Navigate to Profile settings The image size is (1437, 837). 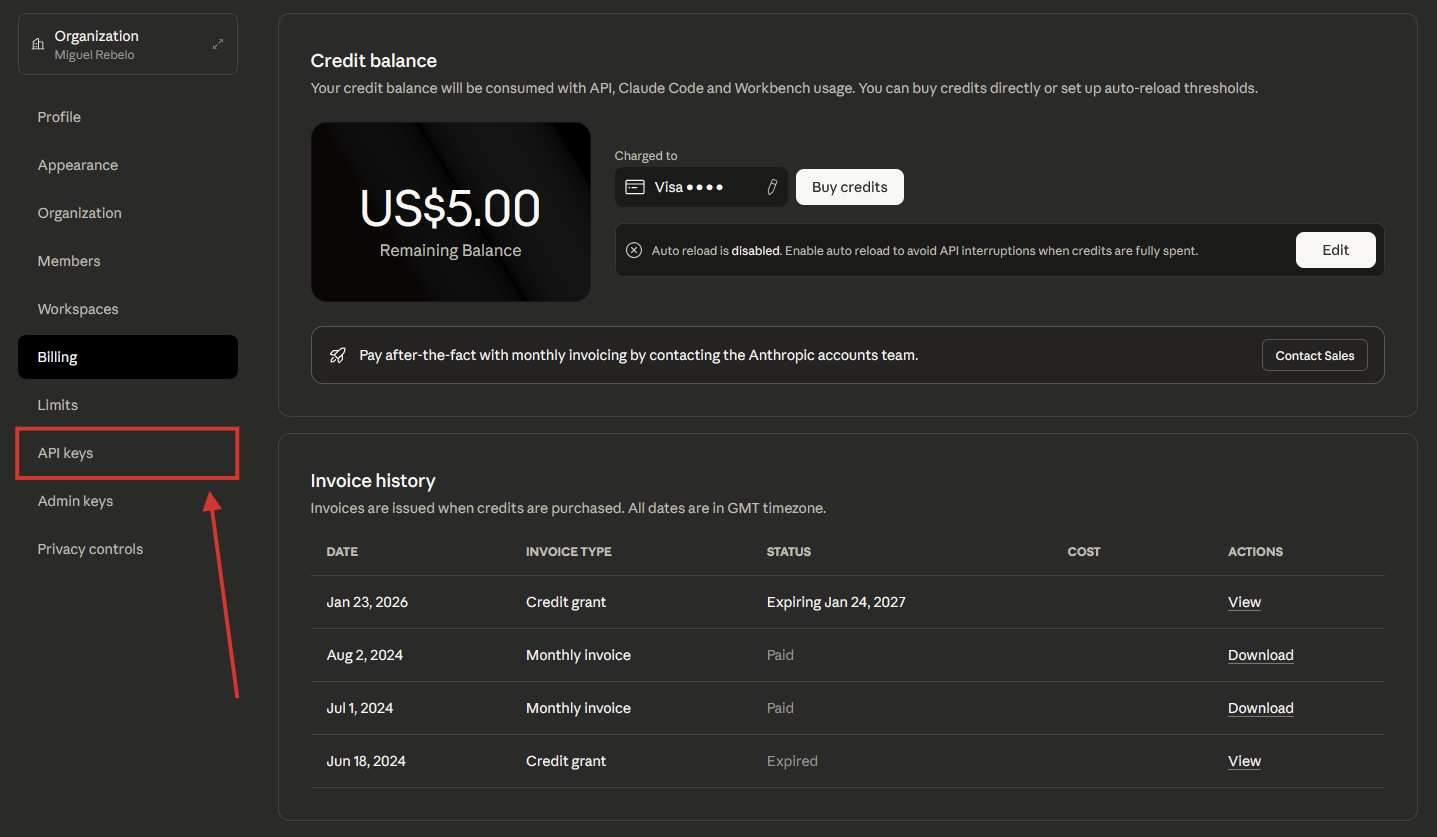click(x=59, y=116)
